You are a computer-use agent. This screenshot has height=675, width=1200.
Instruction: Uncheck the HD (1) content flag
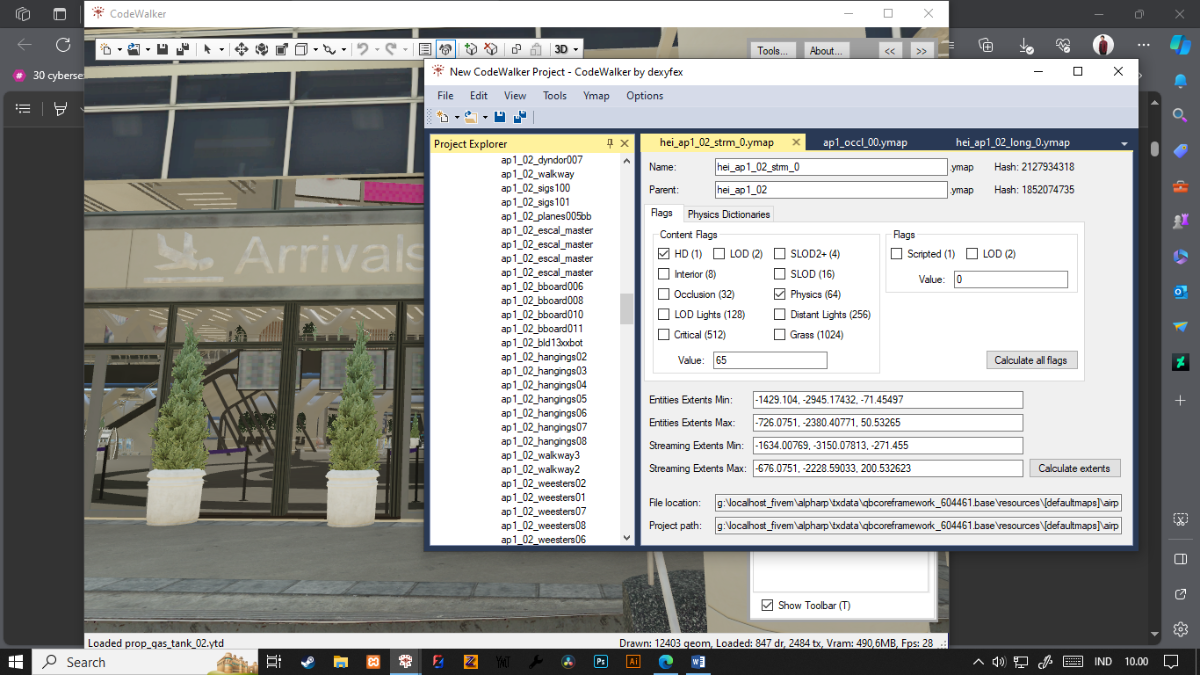[664, 254]
